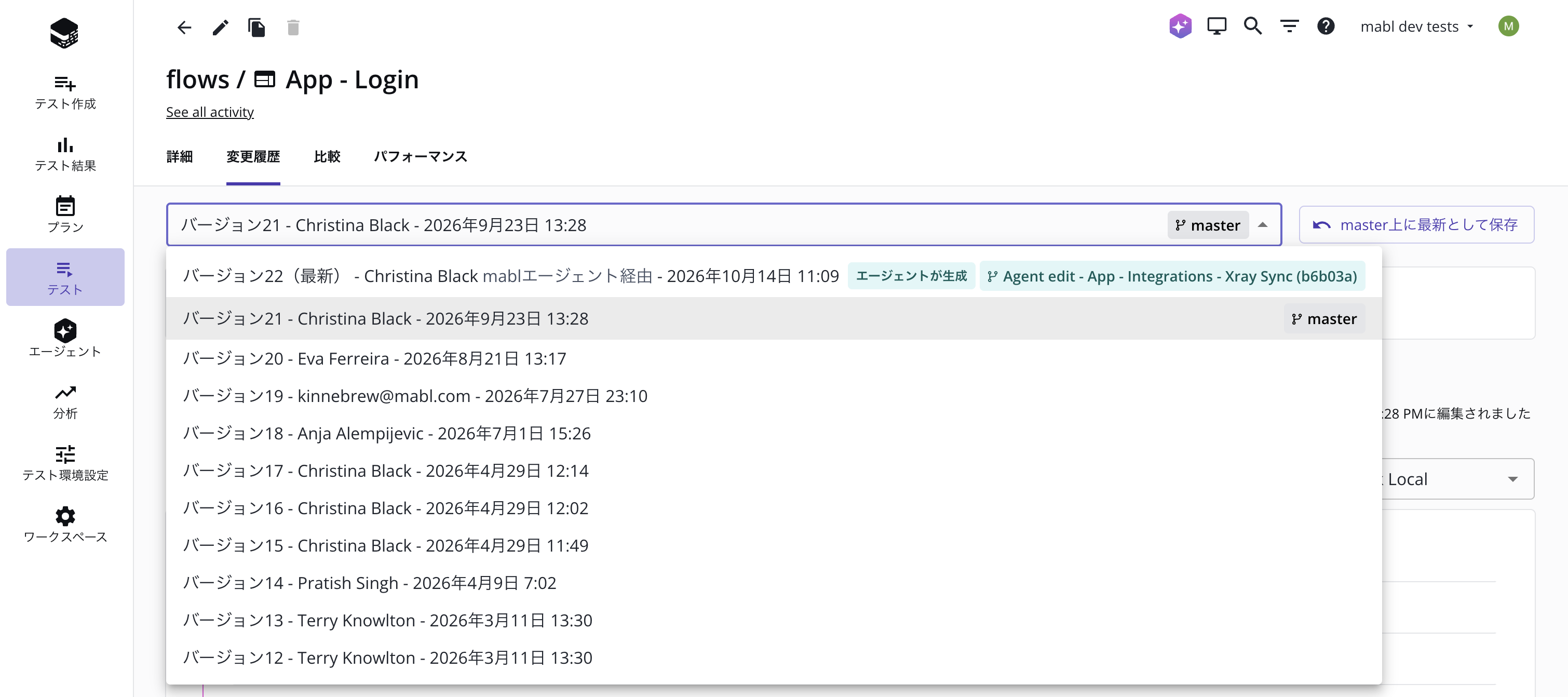The height and width of the screenshot is (697, 1568).
Task: Open ワークスペース in the sidebar
Action: point(65,525)
